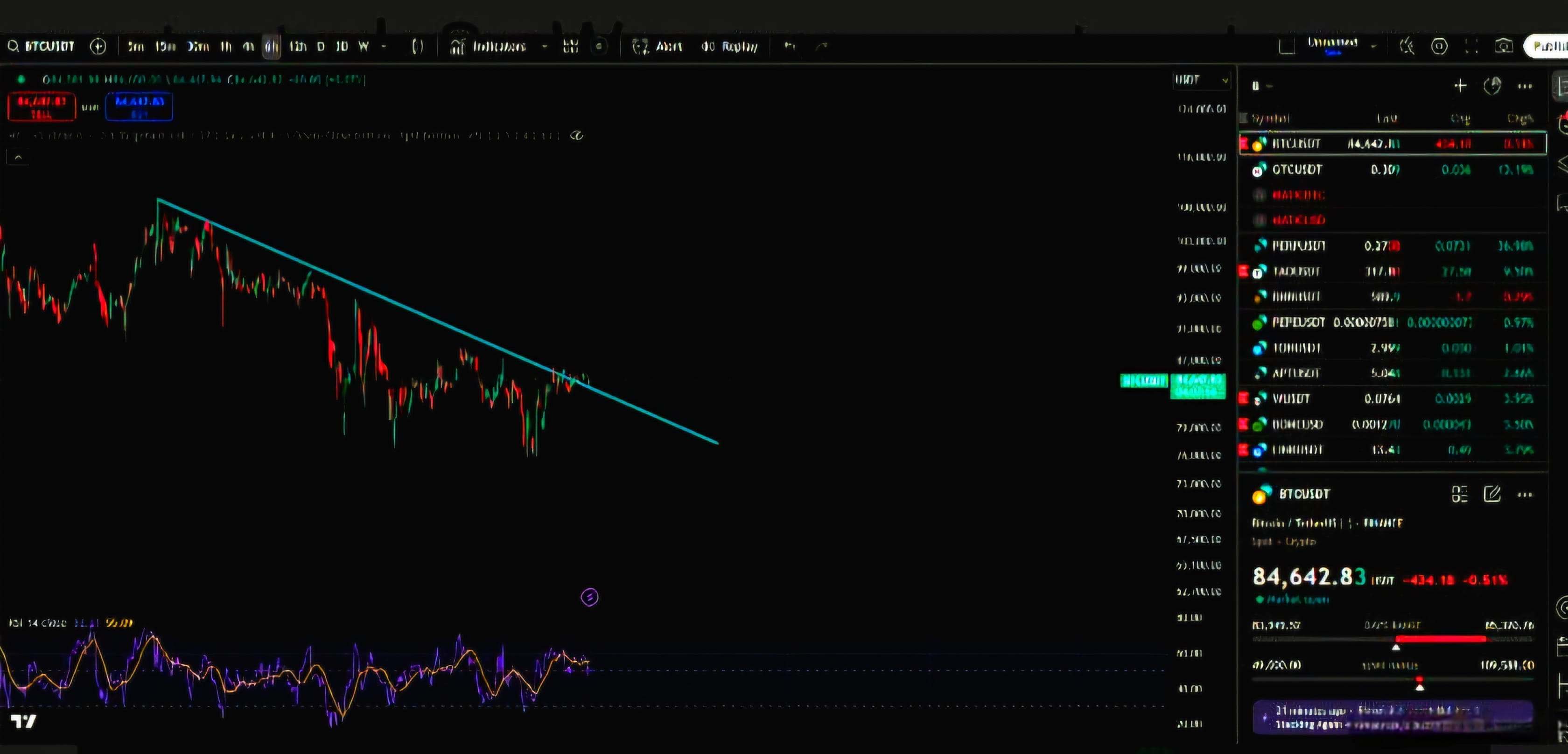Open the watchlist more options menu
Viewport: 1568px width, 754px height.
click(1525, 86)
